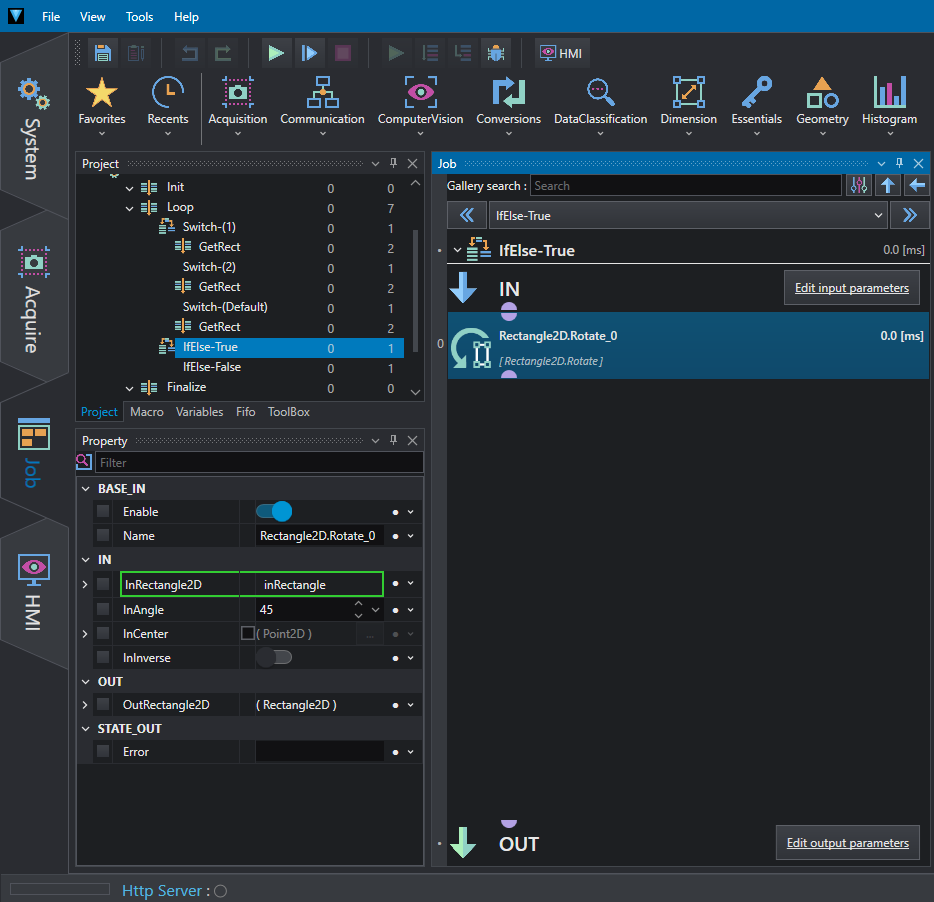
Task: Select the IfElse-False tree item
Action: (211, 367)
